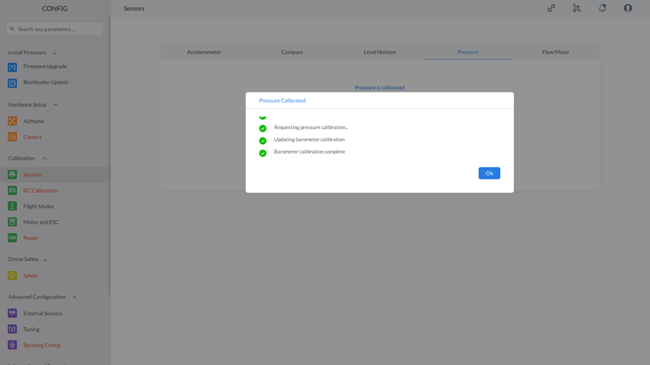Image resolution: width=650 pixels, height=365 pixels.
Task: Open the user profile icon
Action: (x=628, y=8)
